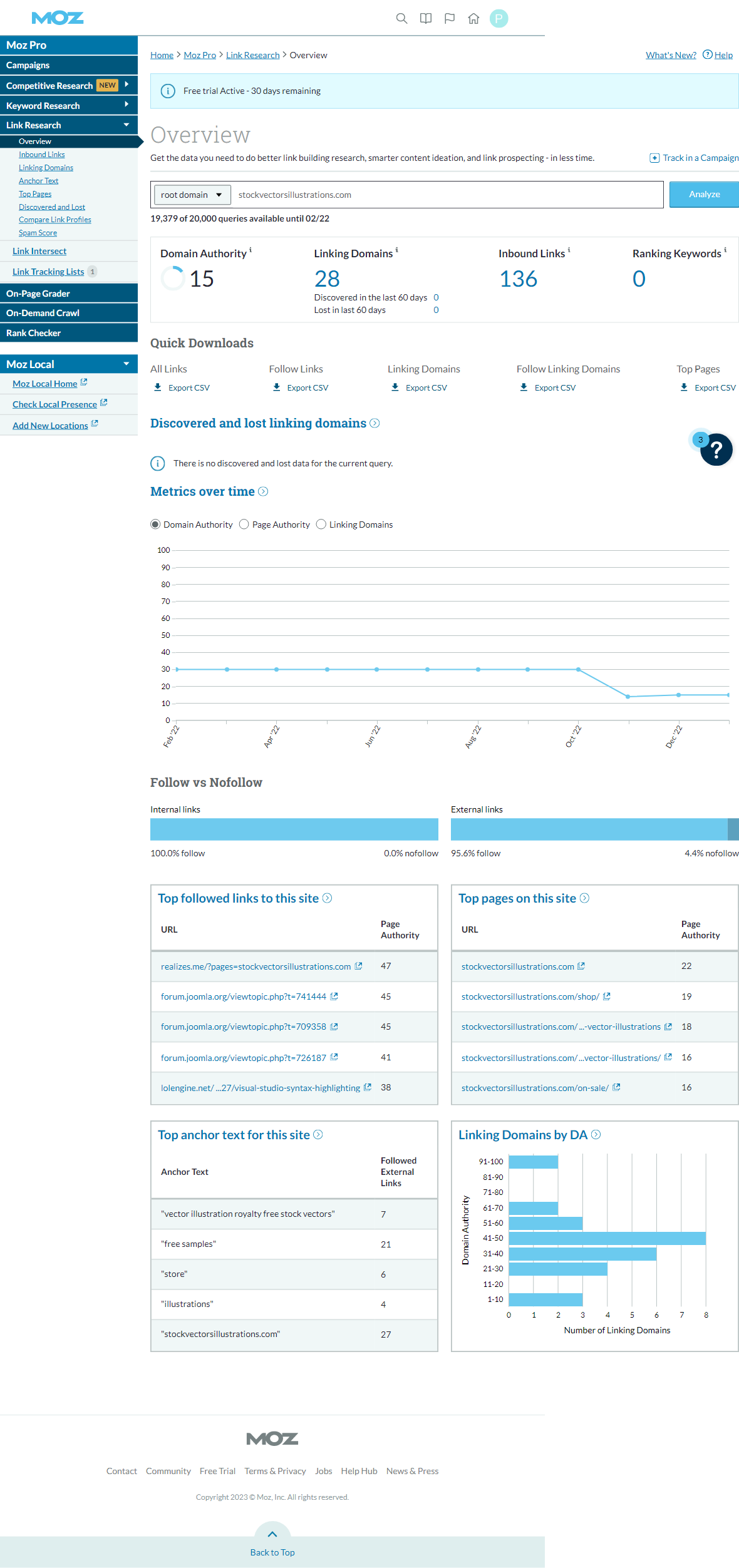Click the MOZ logo at top left
Screen dimensions: 739x1568
[58, 18]
